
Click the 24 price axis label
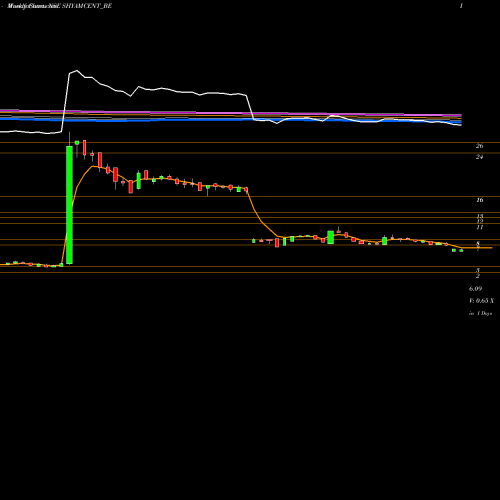(x=479, y=157)
